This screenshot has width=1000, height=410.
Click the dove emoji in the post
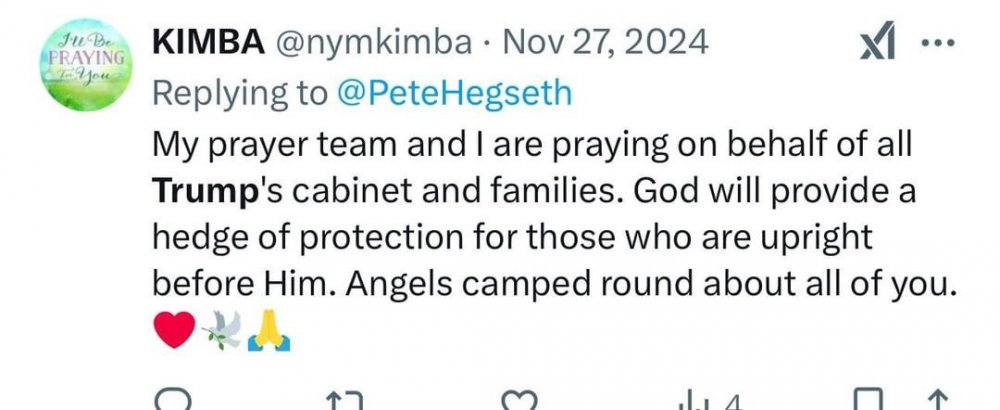click(220, 331)
